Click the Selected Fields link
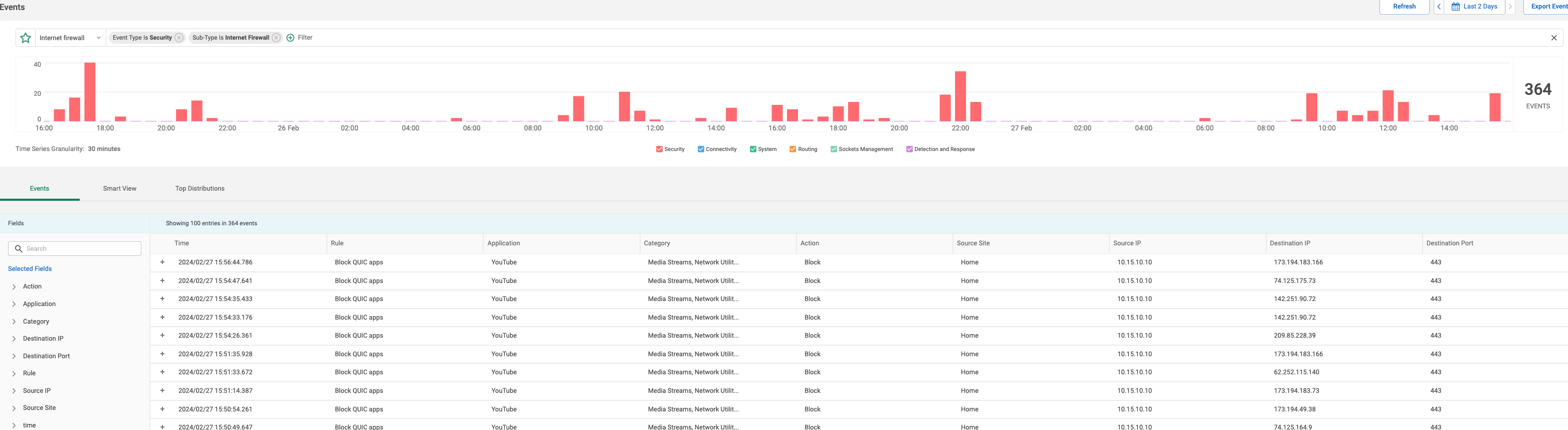 coord(30,268)
